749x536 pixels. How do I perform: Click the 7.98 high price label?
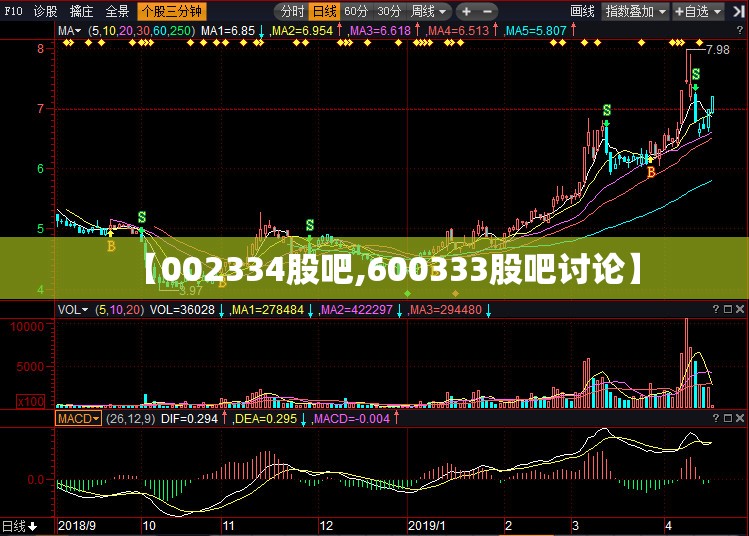coord(718,50)
